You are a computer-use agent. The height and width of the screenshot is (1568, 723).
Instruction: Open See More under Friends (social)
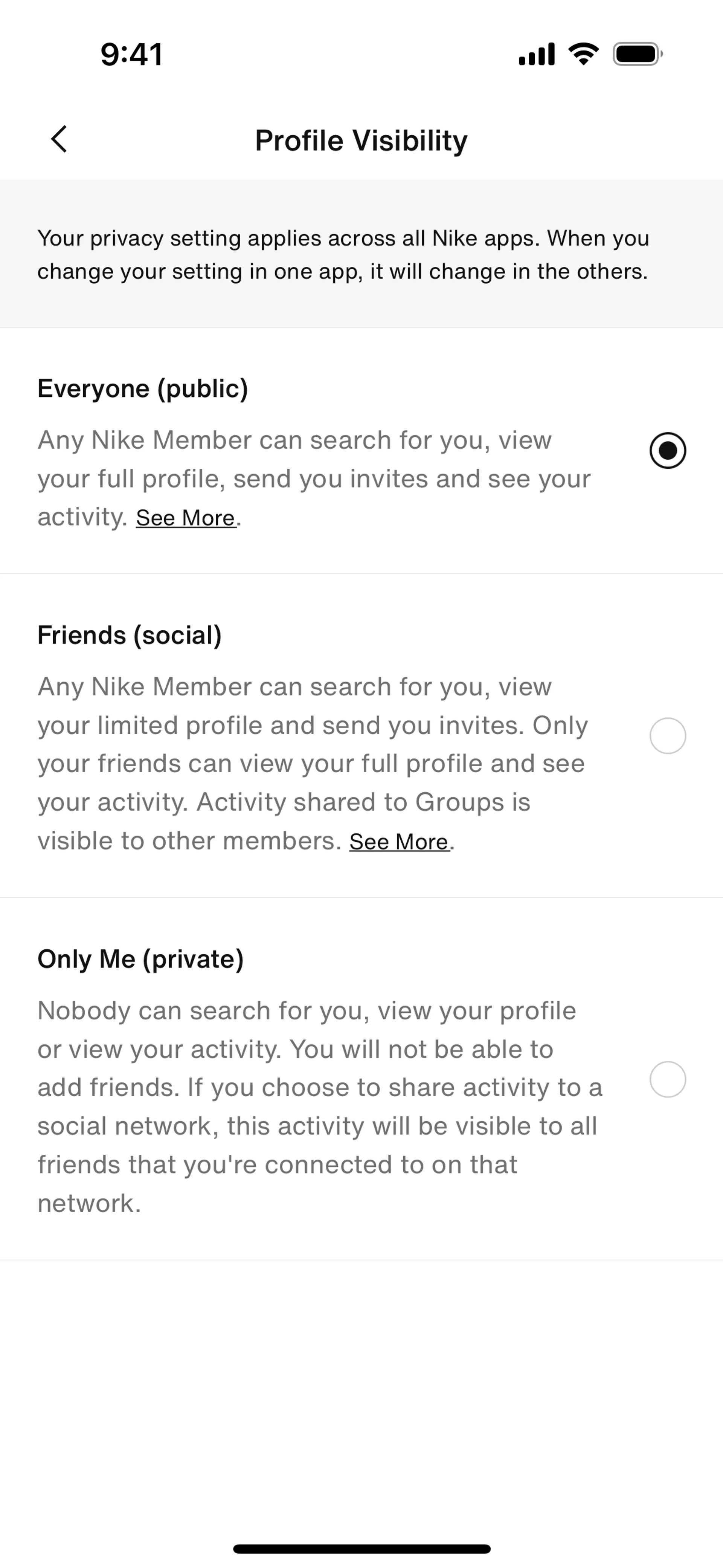point(399,842)
